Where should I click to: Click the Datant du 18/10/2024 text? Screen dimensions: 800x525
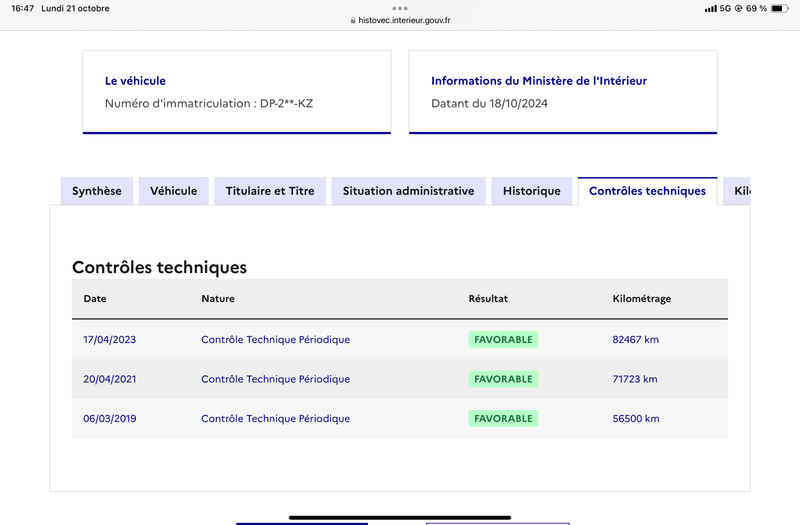tap(489, 104)
